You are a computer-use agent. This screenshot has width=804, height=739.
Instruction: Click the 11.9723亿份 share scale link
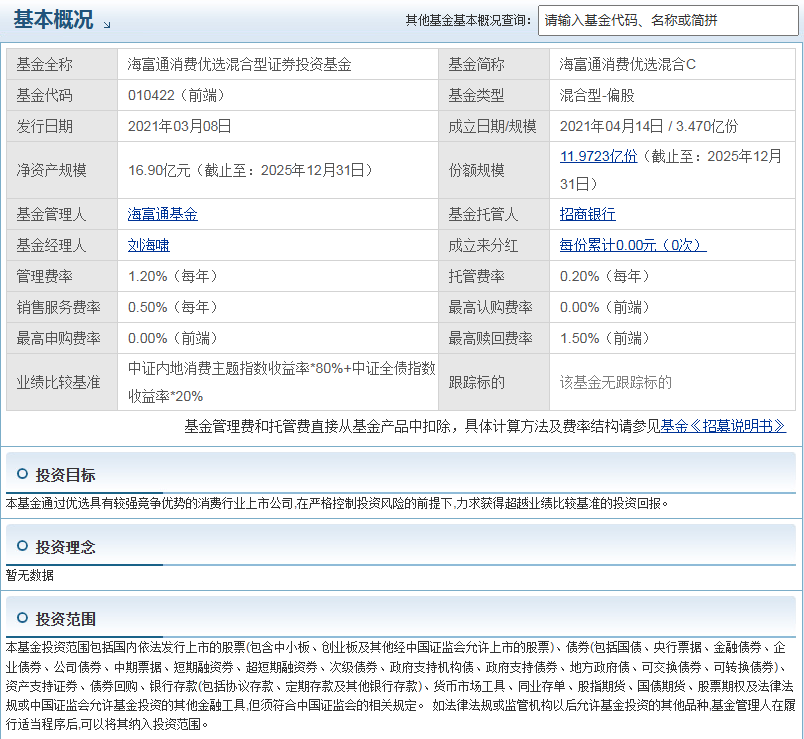pyautogui.click(x=598, y=156)
